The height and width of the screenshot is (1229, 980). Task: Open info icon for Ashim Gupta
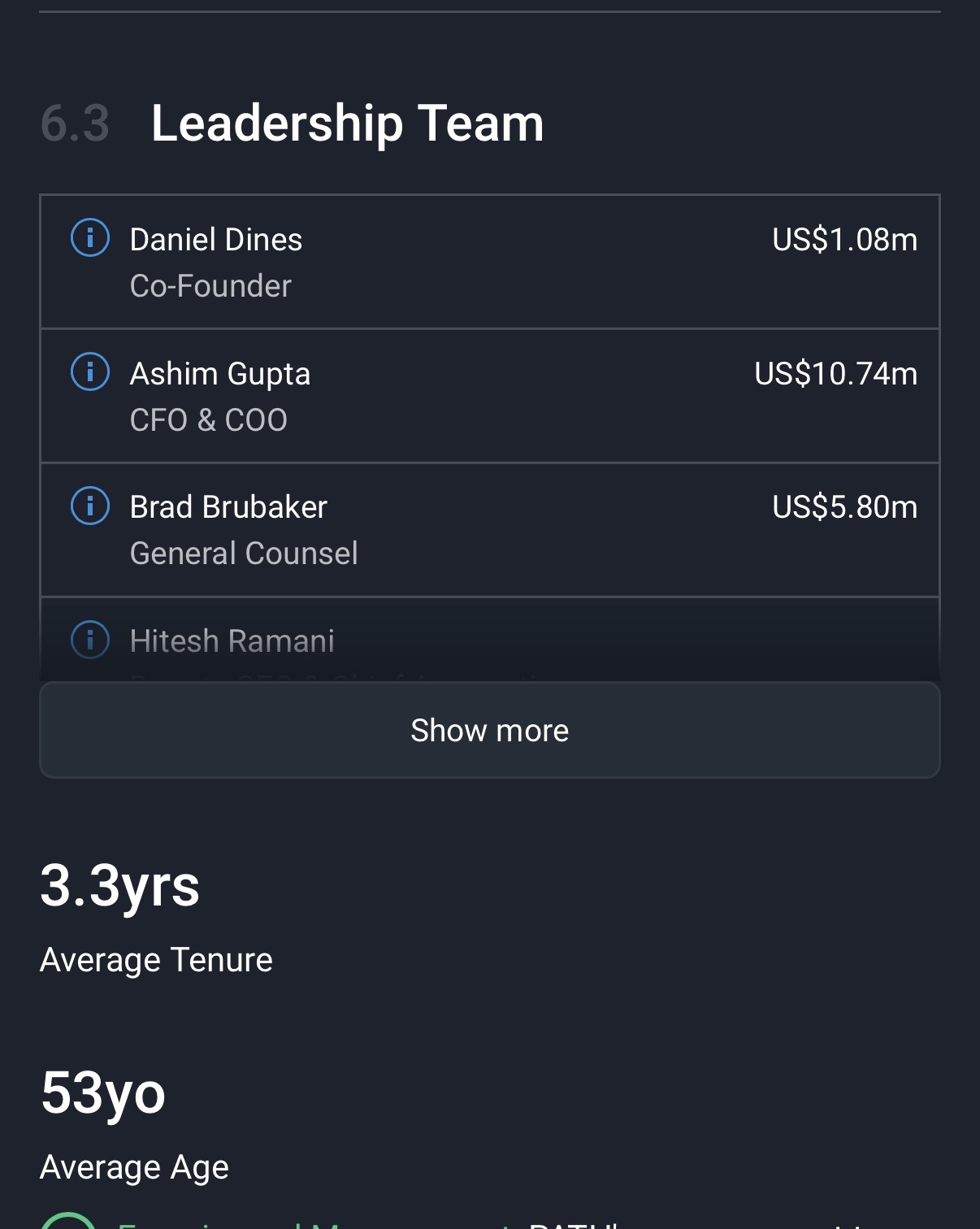pyautogui.click(x=90, y=372)
